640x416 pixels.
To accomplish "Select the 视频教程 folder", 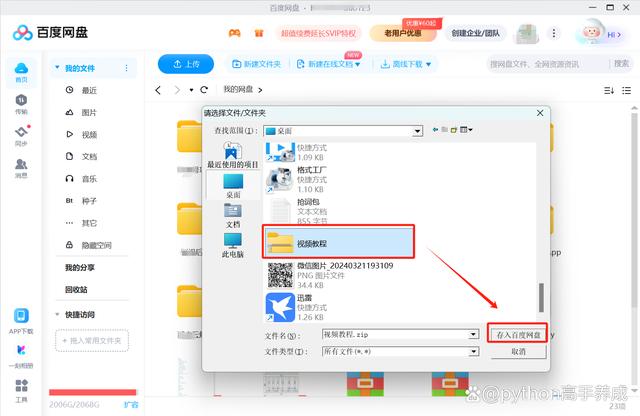I will coord(338,242).
